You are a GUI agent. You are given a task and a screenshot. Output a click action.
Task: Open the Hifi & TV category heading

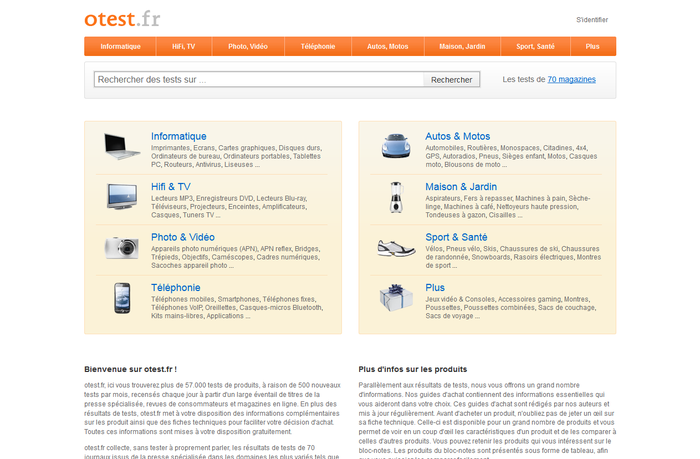171,187
